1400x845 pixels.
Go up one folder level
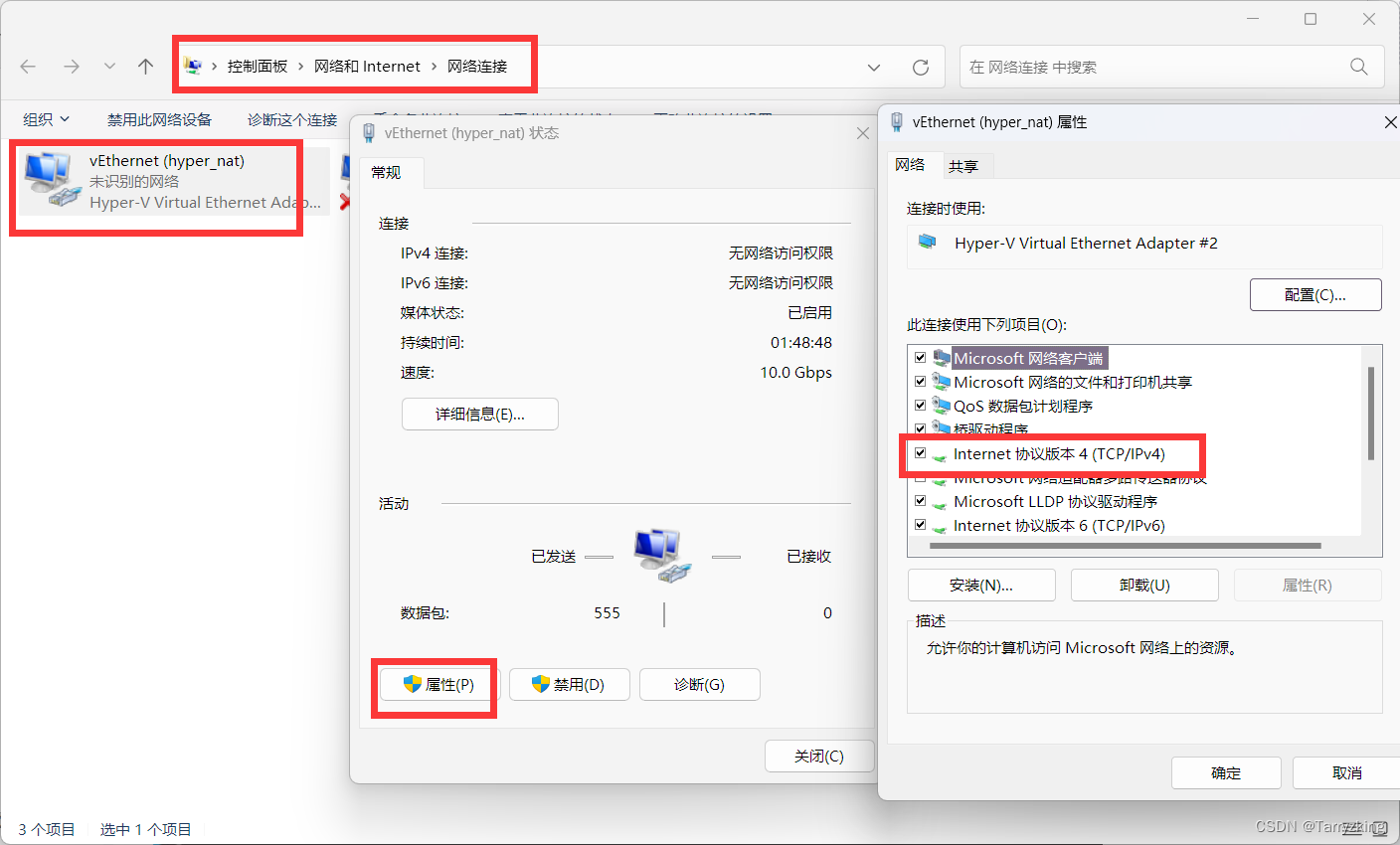click(x=146, y=67)
